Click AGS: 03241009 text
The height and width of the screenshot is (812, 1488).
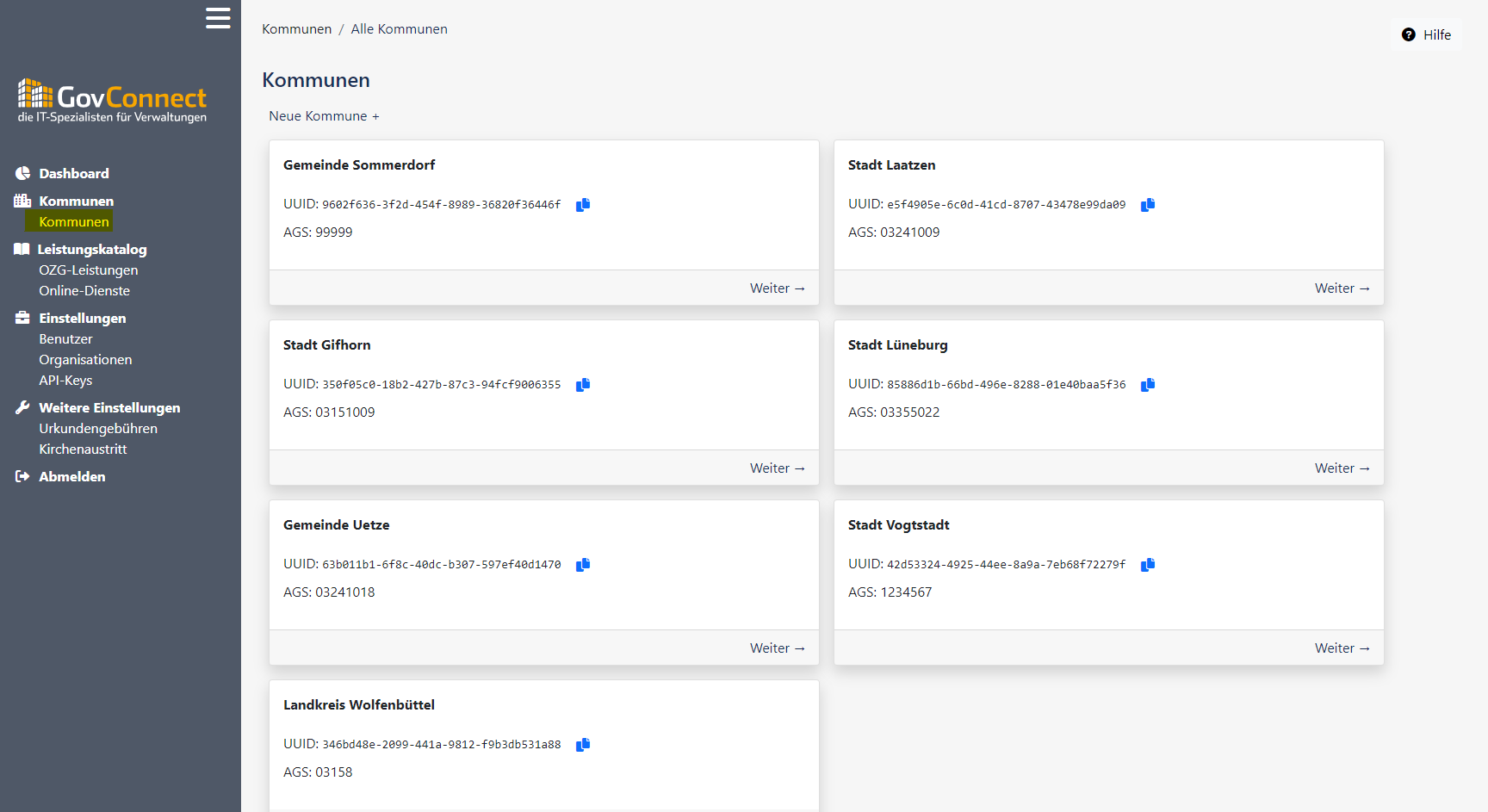894,232
